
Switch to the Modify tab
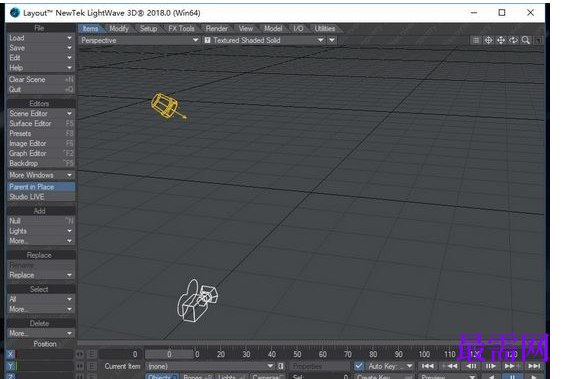(119, 29)
